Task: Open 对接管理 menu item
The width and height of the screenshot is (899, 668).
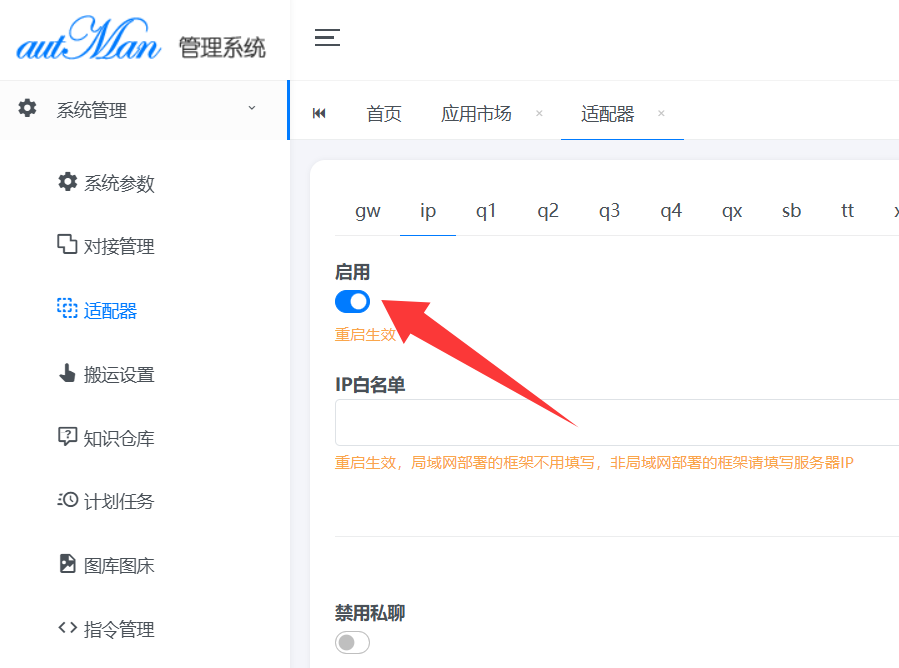Action: click(x=119, y=247)
